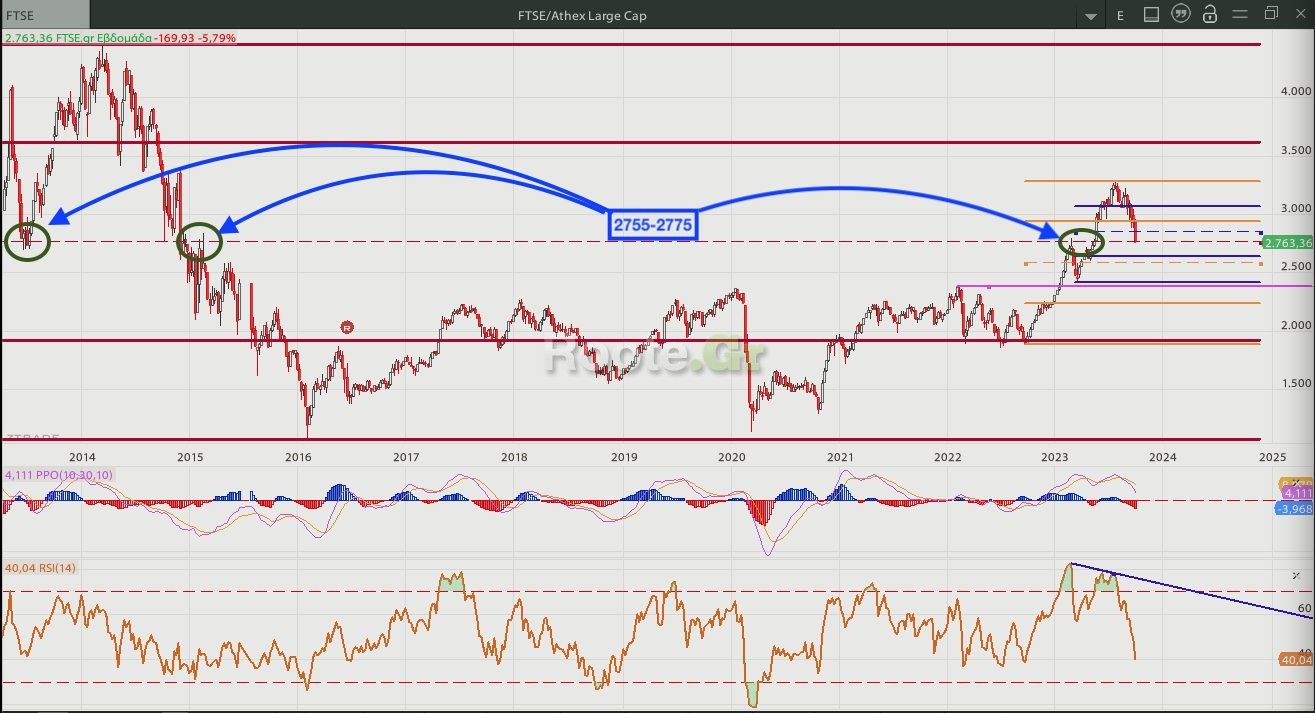Click the 'E' icon in the top toolbar
1315x713 pixels.
click(x=1120, y=15)
